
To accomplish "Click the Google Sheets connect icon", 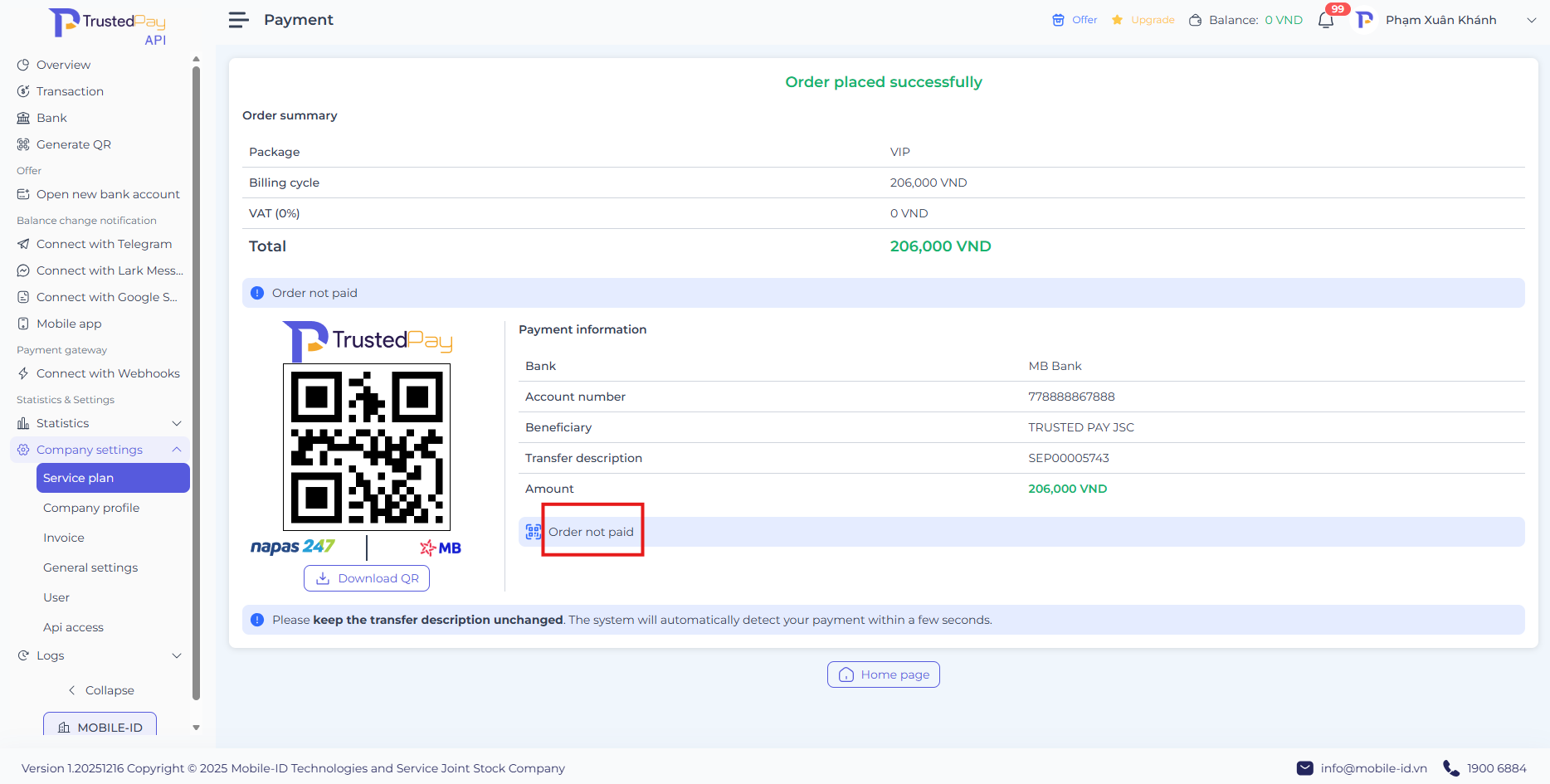I will point(23,297).
